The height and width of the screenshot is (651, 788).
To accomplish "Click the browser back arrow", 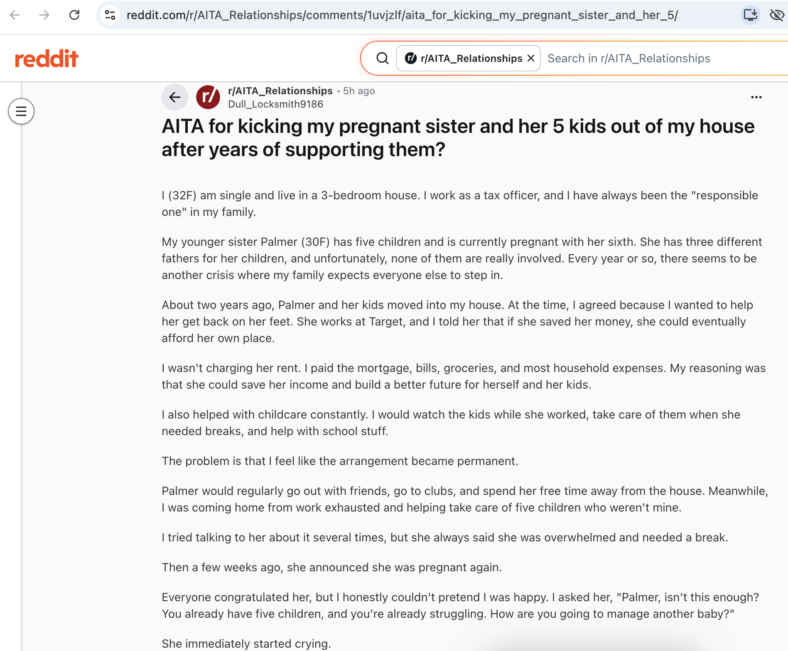I will coord(15,15).
